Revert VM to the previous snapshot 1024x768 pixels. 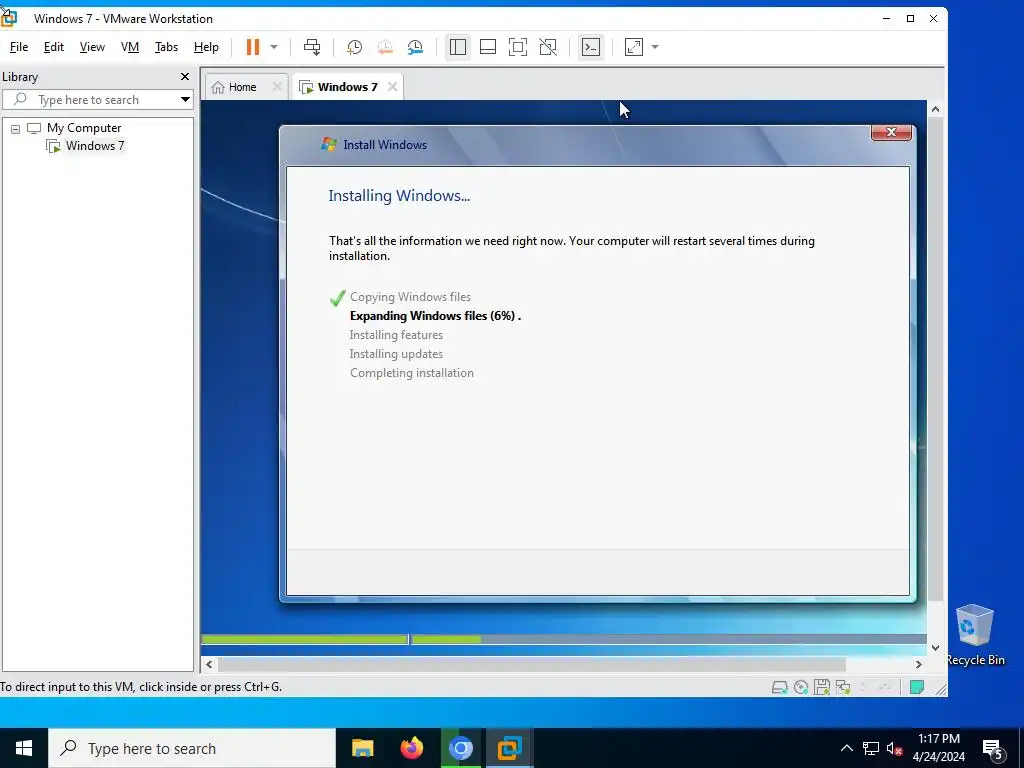point(385,47)
